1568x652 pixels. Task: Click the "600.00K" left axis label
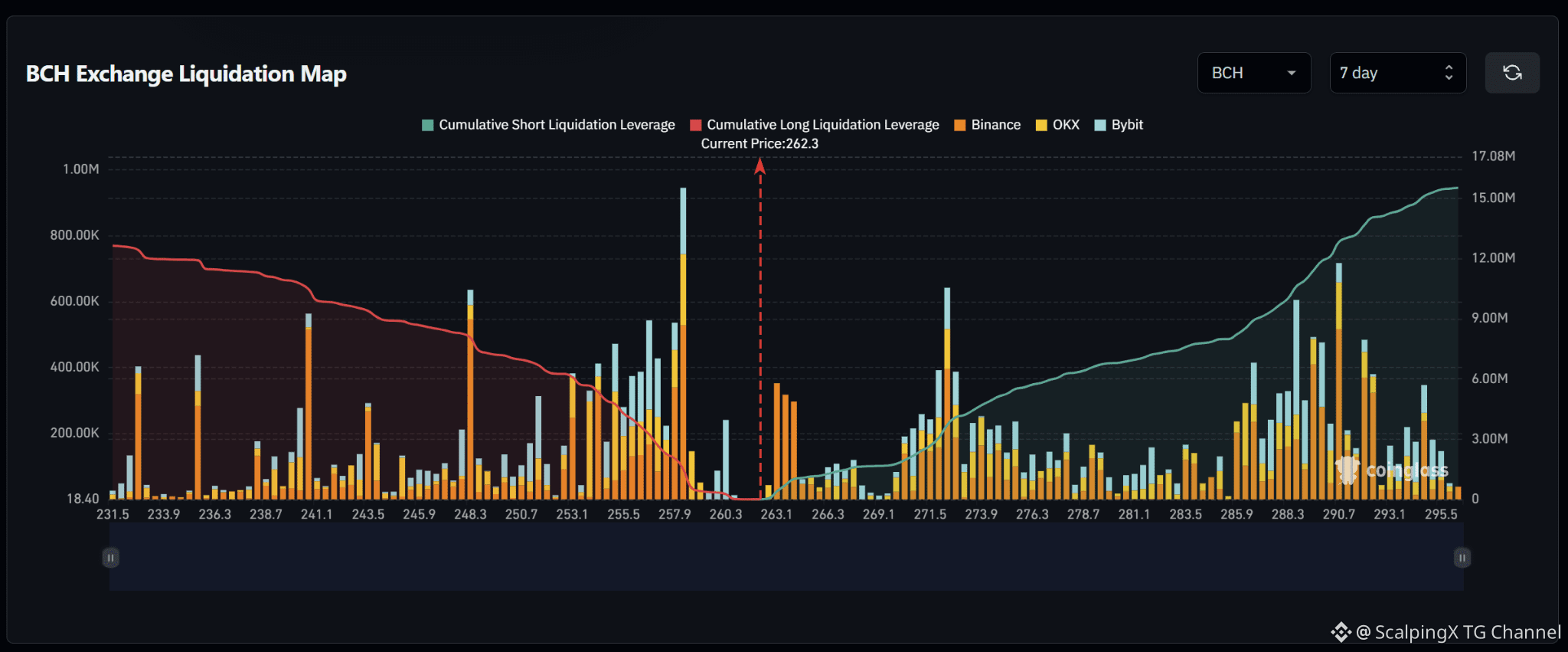75,301
